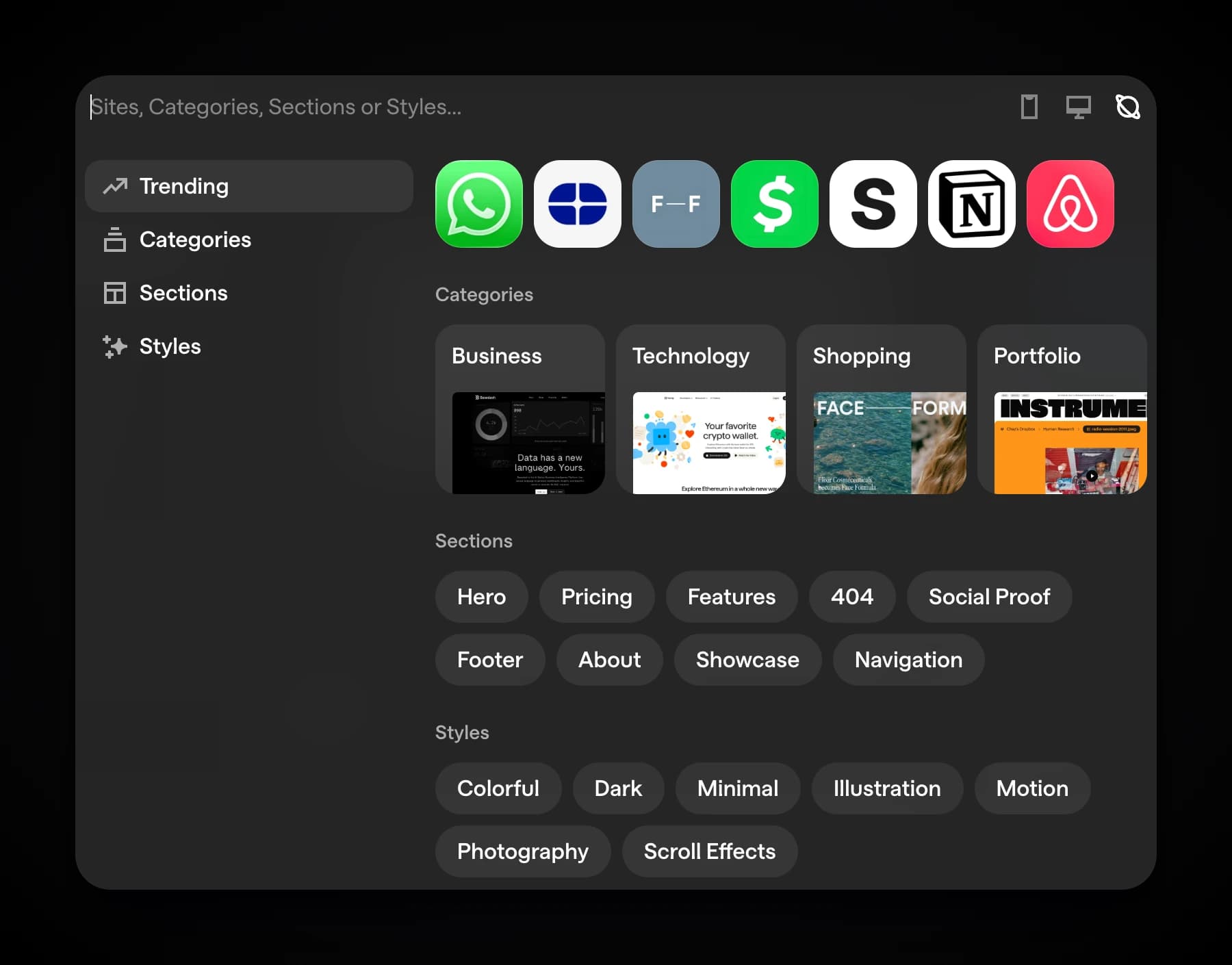This screenshot has height=965, width=1232.
Task: Choose the Pricing section chip
Action: (x=597, y=597)
